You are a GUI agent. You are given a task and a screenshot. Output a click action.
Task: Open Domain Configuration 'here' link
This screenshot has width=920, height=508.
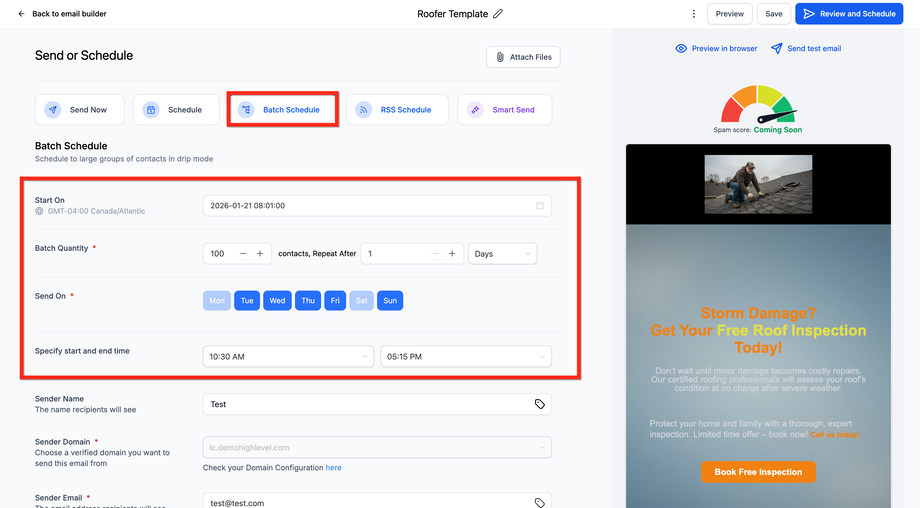coord(333,467)
